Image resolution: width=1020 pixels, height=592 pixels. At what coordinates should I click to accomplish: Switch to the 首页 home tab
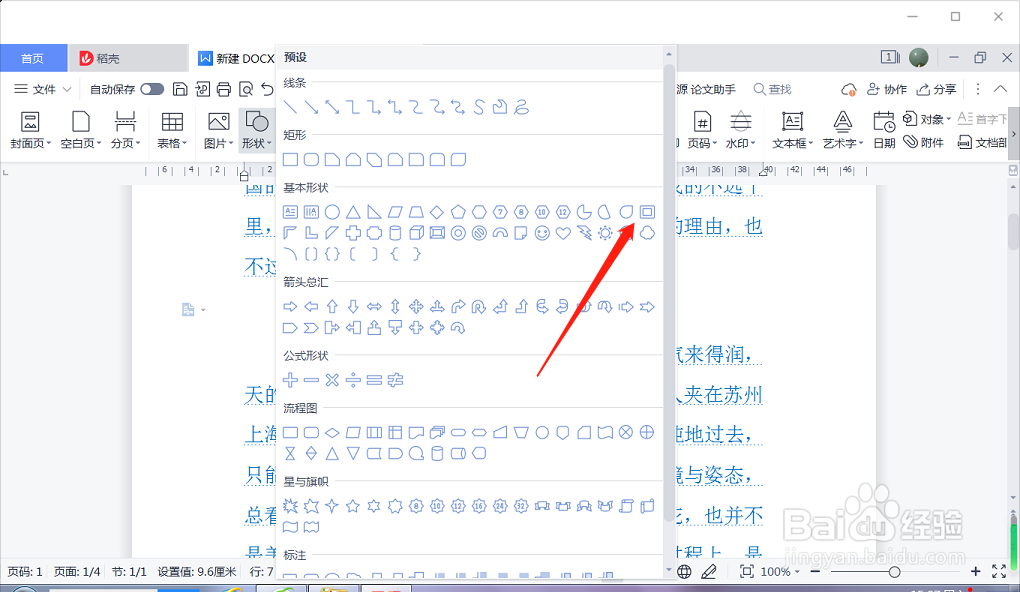point(33,59)
